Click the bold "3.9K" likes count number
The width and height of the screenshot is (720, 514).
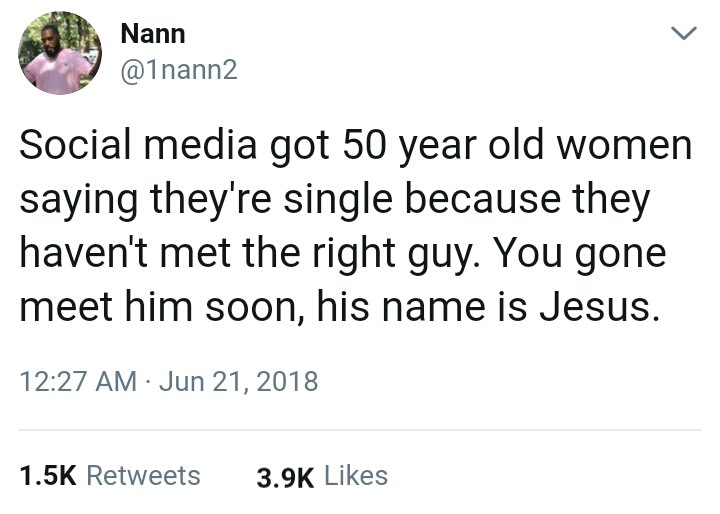pos(286,477)
